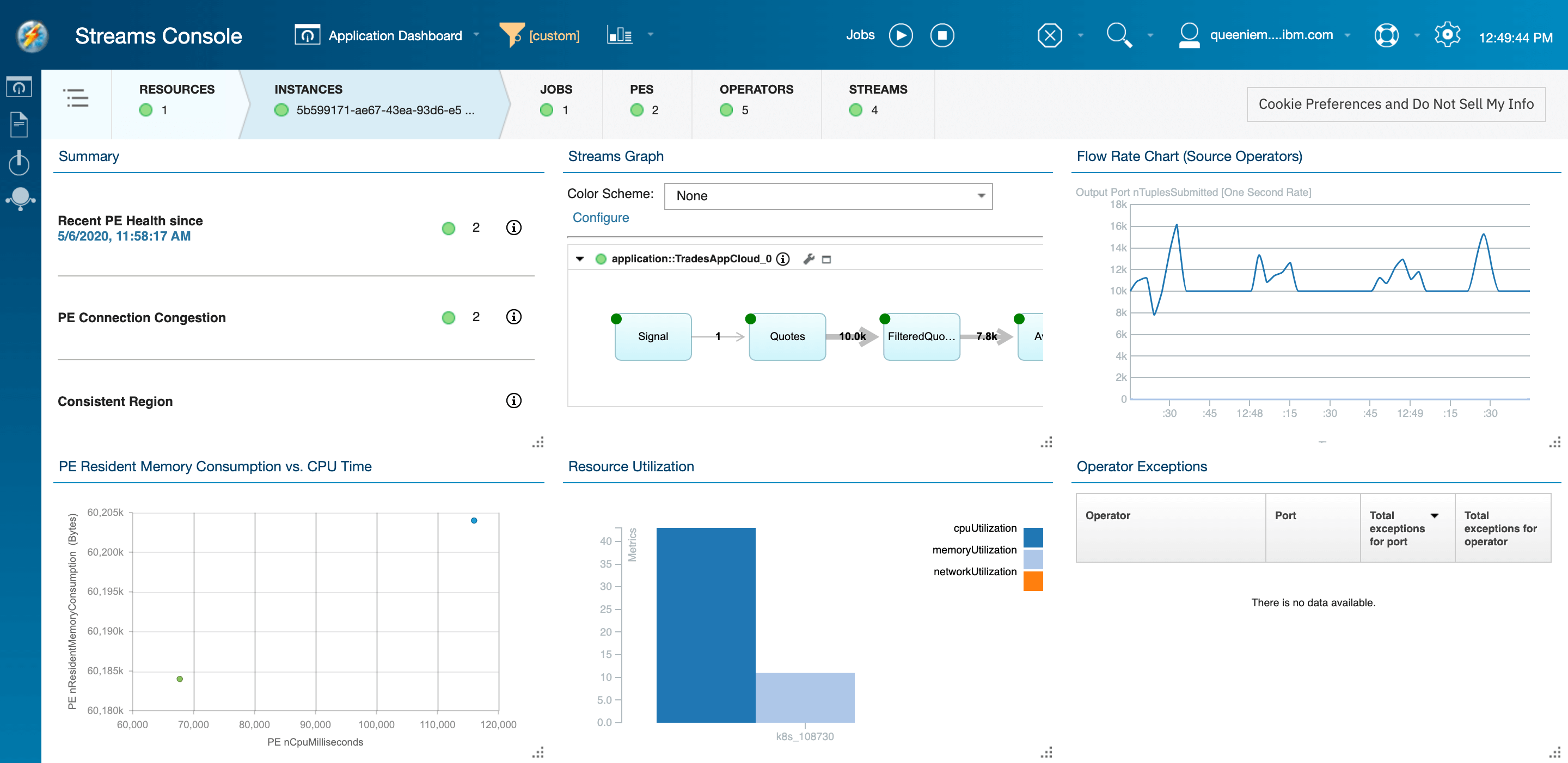
Task: Expand dropdown next to cancel icon
Action: 1080,35
